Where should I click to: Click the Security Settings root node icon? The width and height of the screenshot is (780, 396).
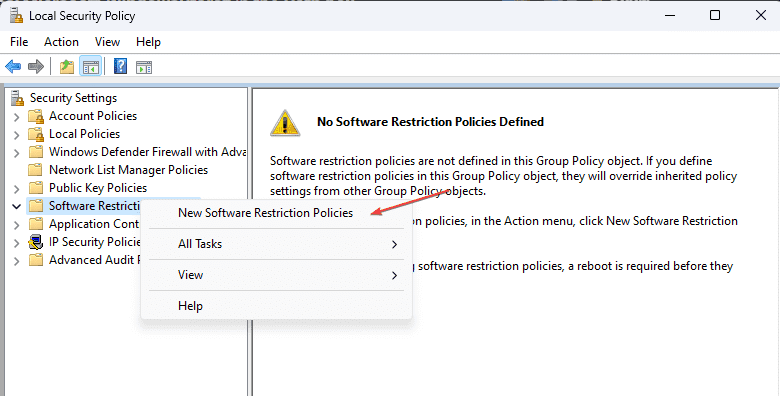point(17,98)
